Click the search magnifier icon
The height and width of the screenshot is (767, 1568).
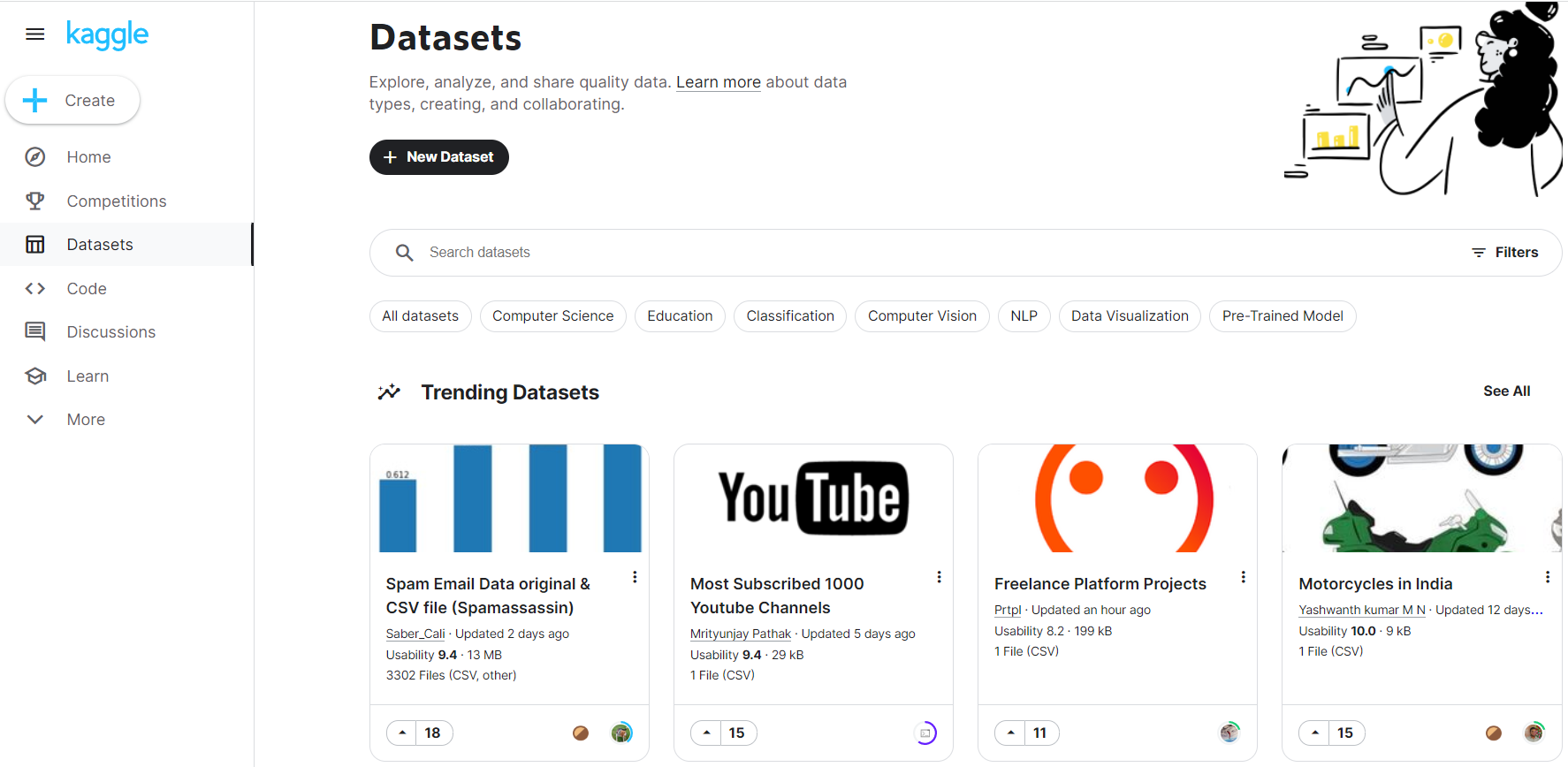click(404, 253)
